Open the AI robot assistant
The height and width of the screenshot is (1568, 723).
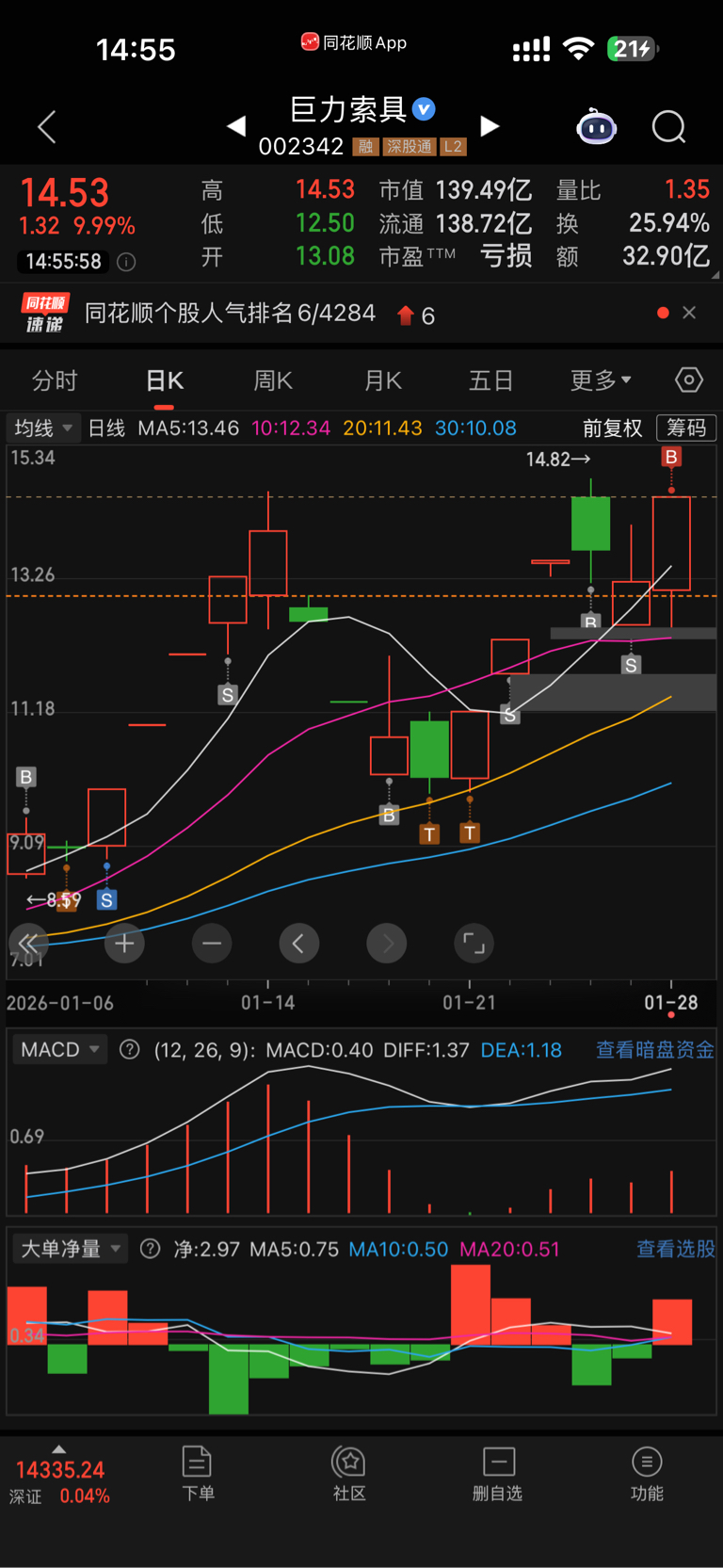[x=596, y=126]
